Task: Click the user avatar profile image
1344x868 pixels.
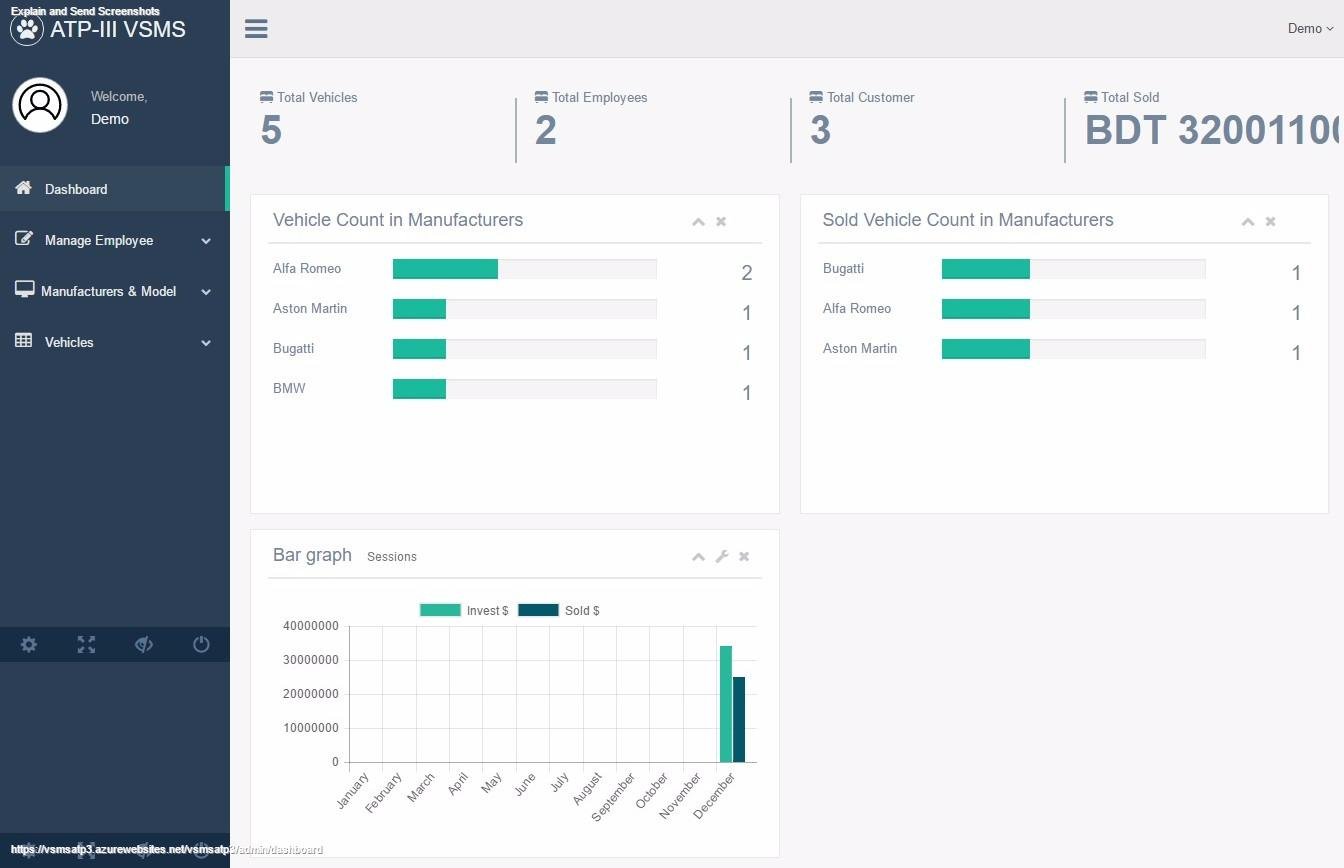Action: coord(40,105)
